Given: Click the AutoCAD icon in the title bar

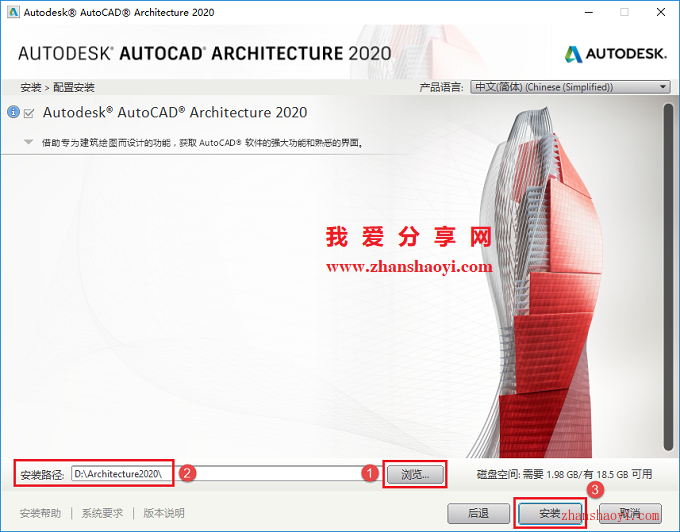Looking at the screenshot, I should click(x=13, y=12).
